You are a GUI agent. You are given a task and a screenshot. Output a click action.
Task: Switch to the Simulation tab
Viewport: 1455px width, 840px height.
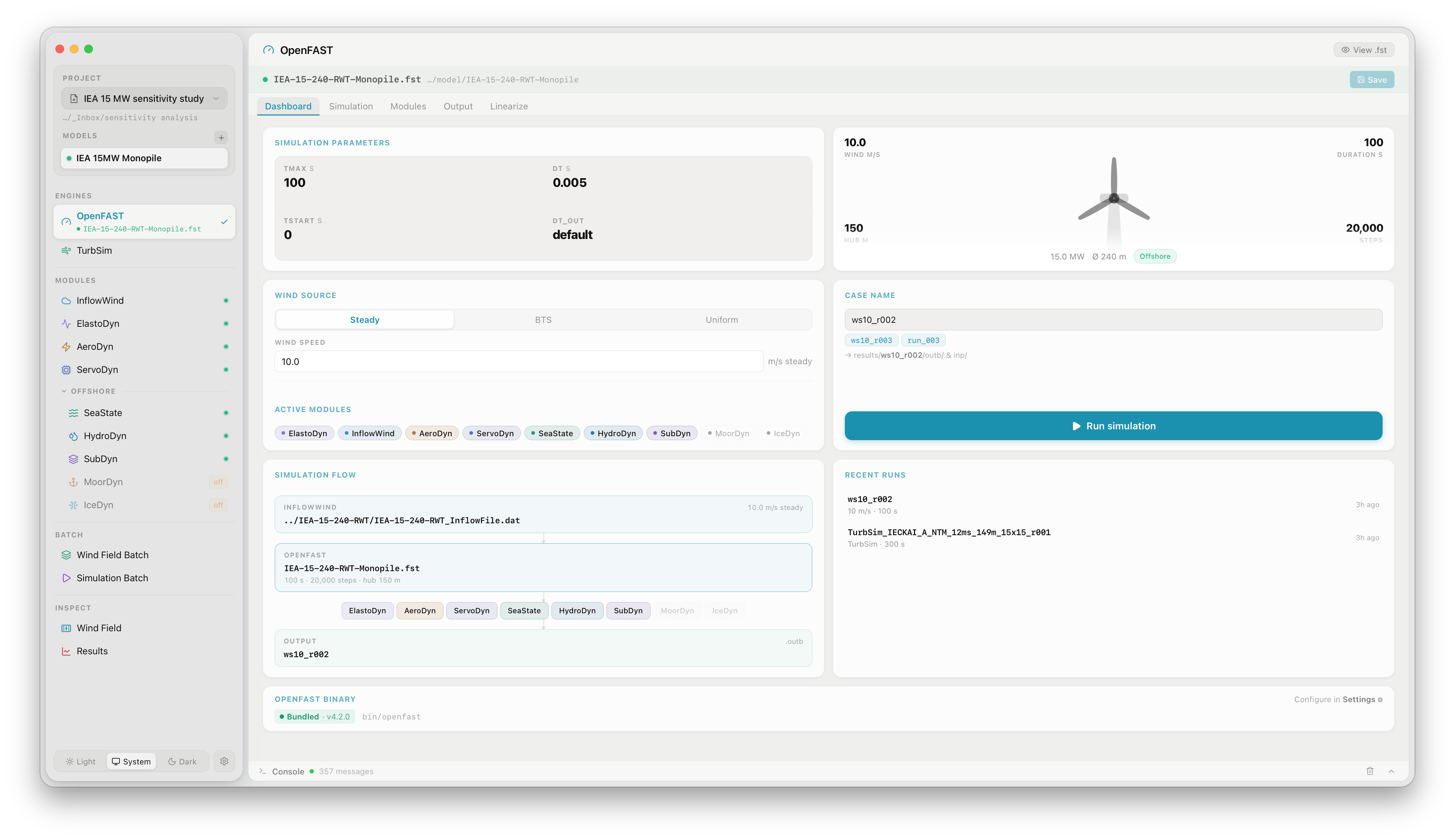pos(351,106)
